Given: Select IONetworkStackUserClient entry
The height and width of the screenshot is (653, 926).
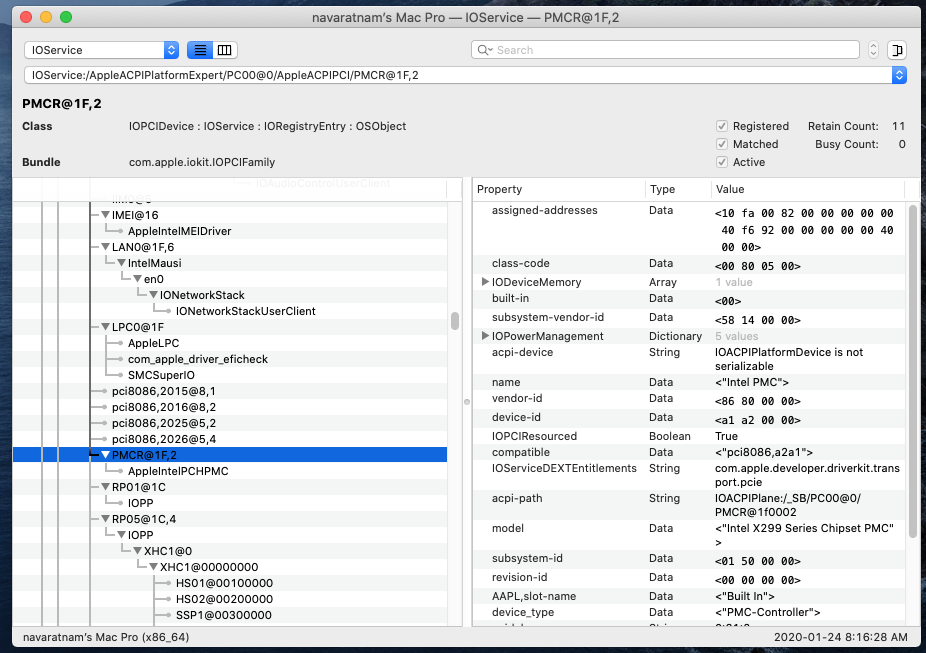Looking at the screenshot, I should [246, 311].
